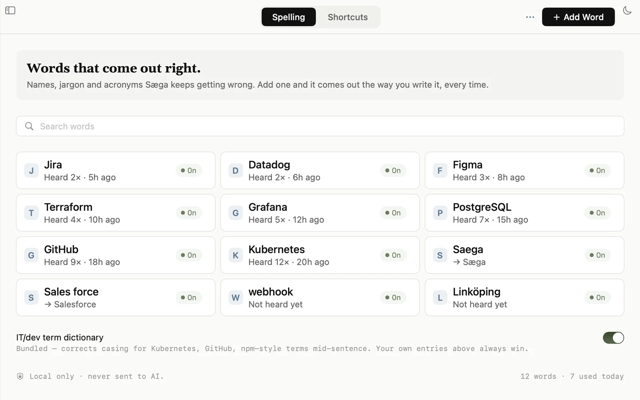Toggle Grafana's On status
Image resolution: width=640 pixels, height=400 pixels.
pos(393,213)
